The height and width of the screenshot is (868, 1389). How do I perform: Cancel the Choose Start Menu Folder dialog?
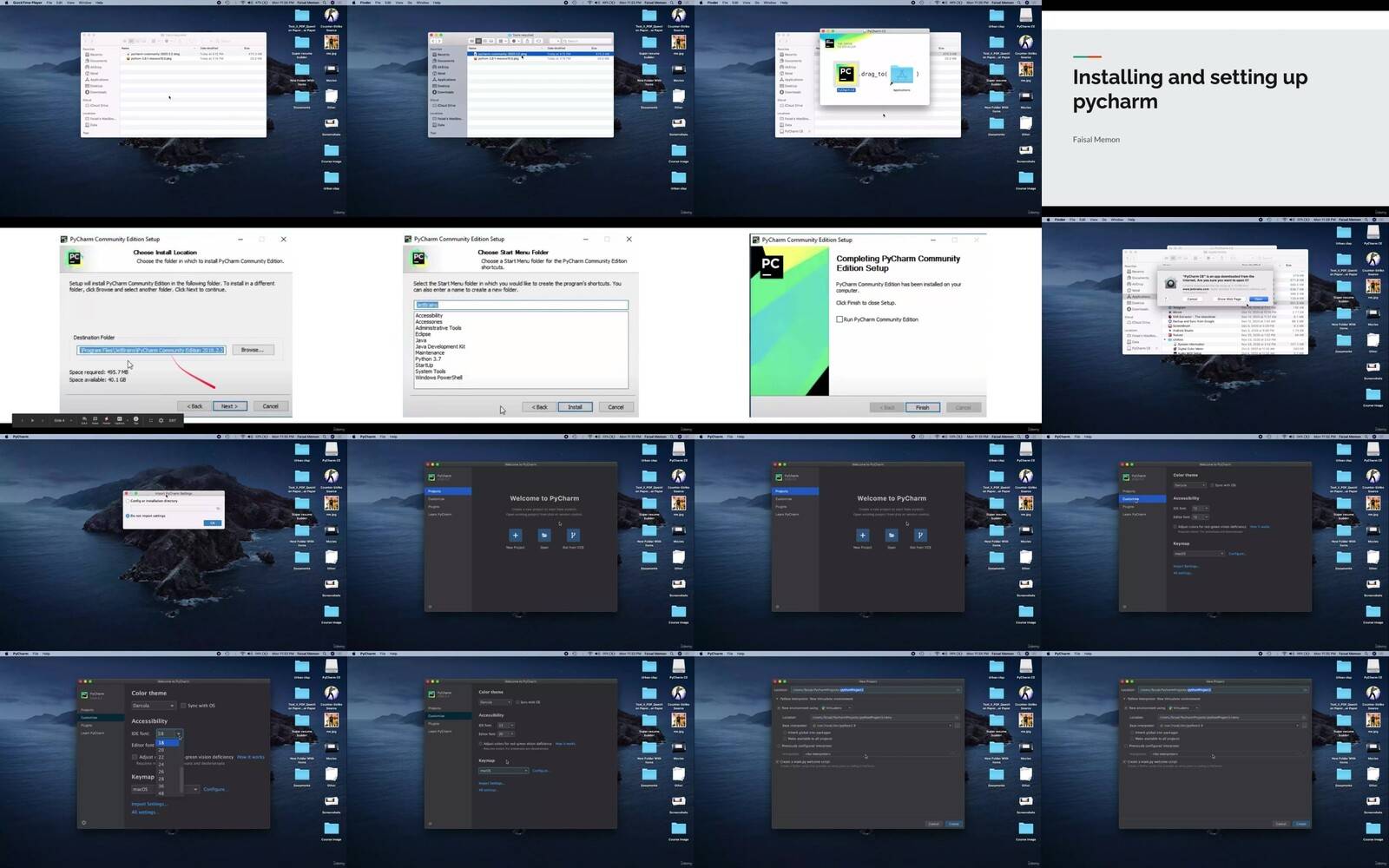tap(616, 407)
